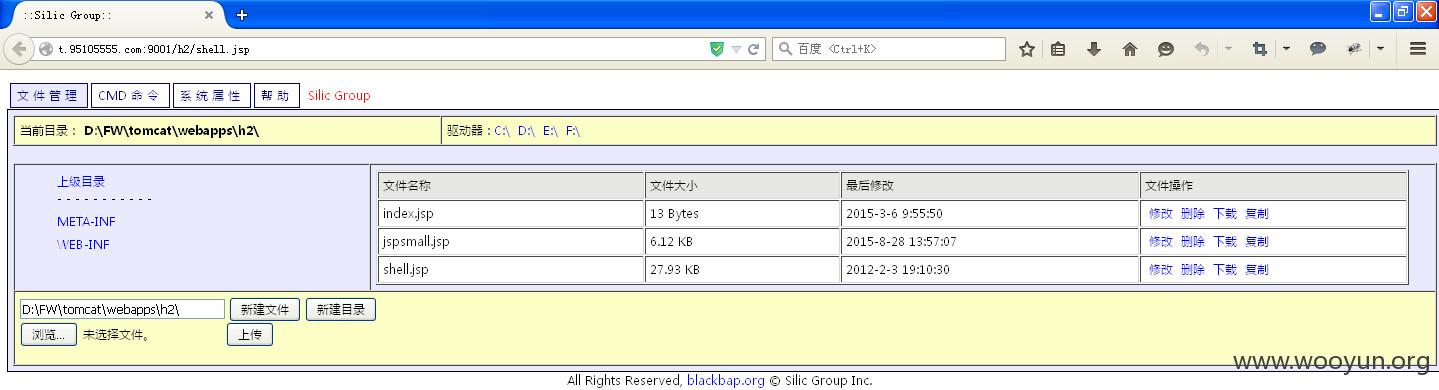Screen dimensions: 1439x390
Task: Go to the home page icon
Action: (x=1130, y=49)
